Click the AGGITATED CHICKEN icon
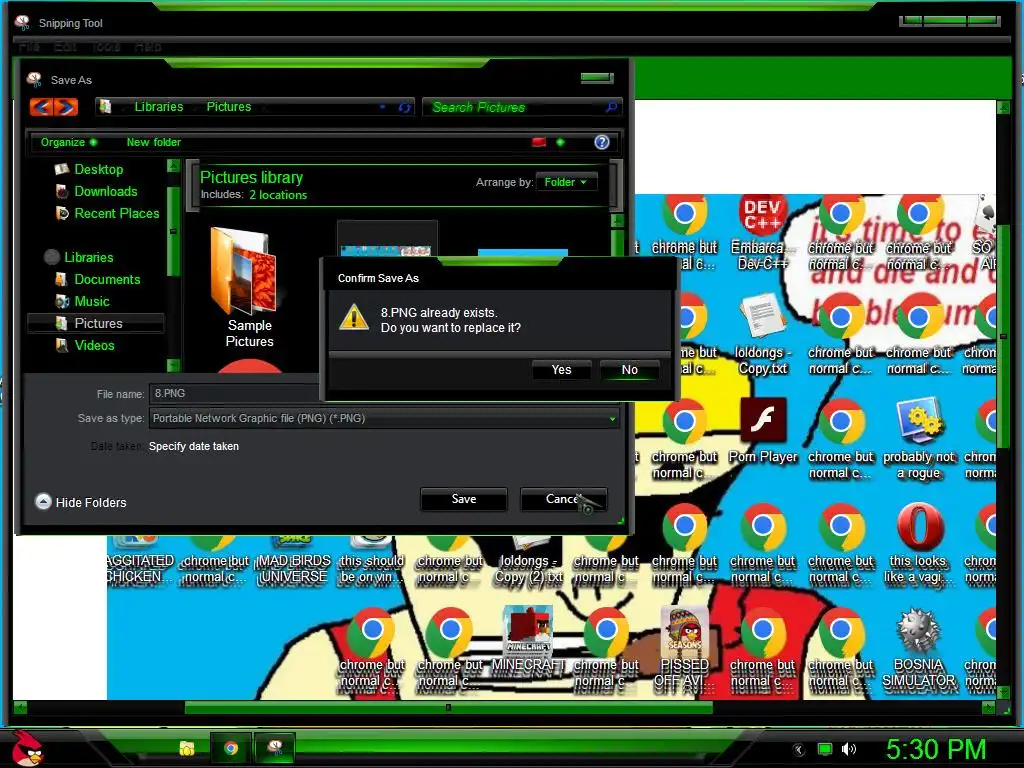The height and width of the screenshot is (768, 1024). click(x=140, y=562)
